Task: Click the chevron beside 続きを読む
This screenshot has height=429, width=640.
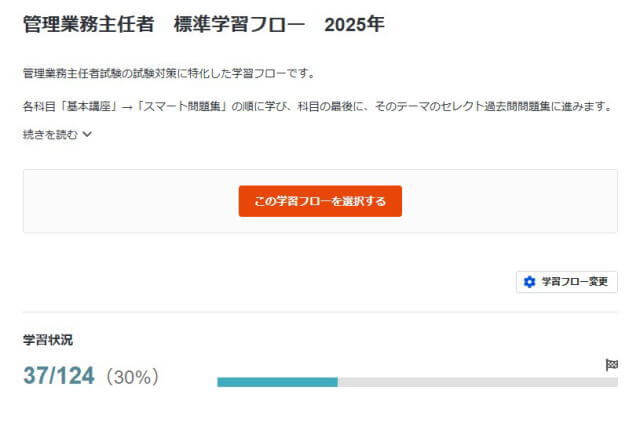Action: tap(88, 136)
